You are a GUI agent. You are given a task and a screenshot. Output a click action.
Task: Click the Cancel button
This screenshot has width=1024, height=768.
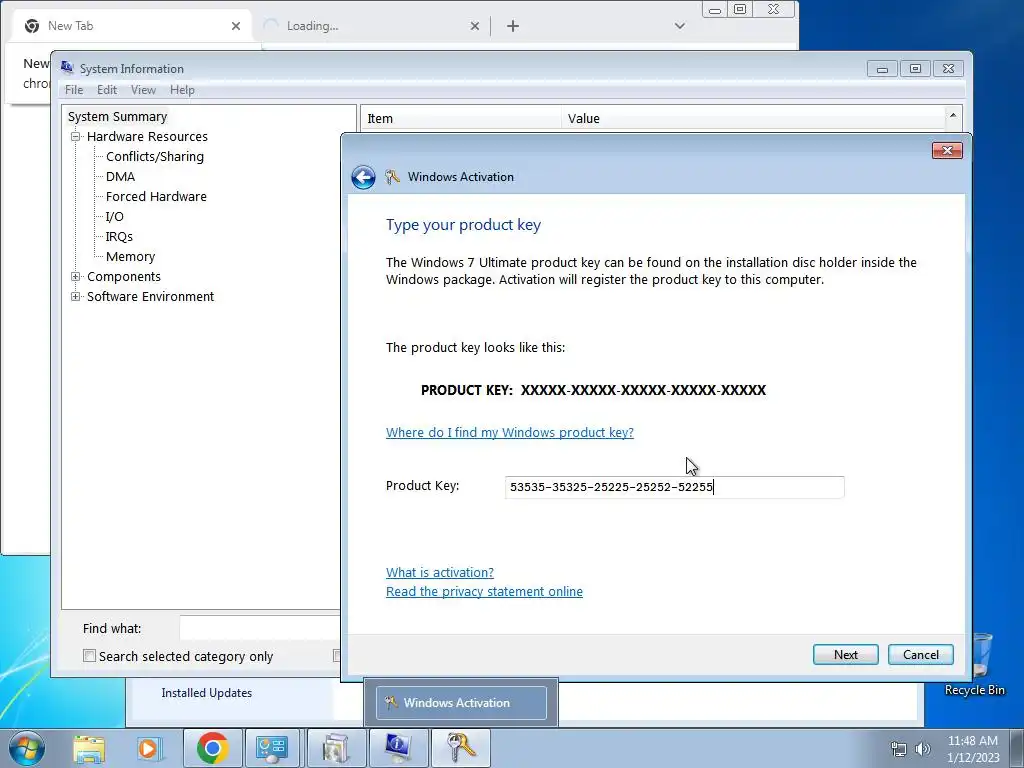pos(921,654)
